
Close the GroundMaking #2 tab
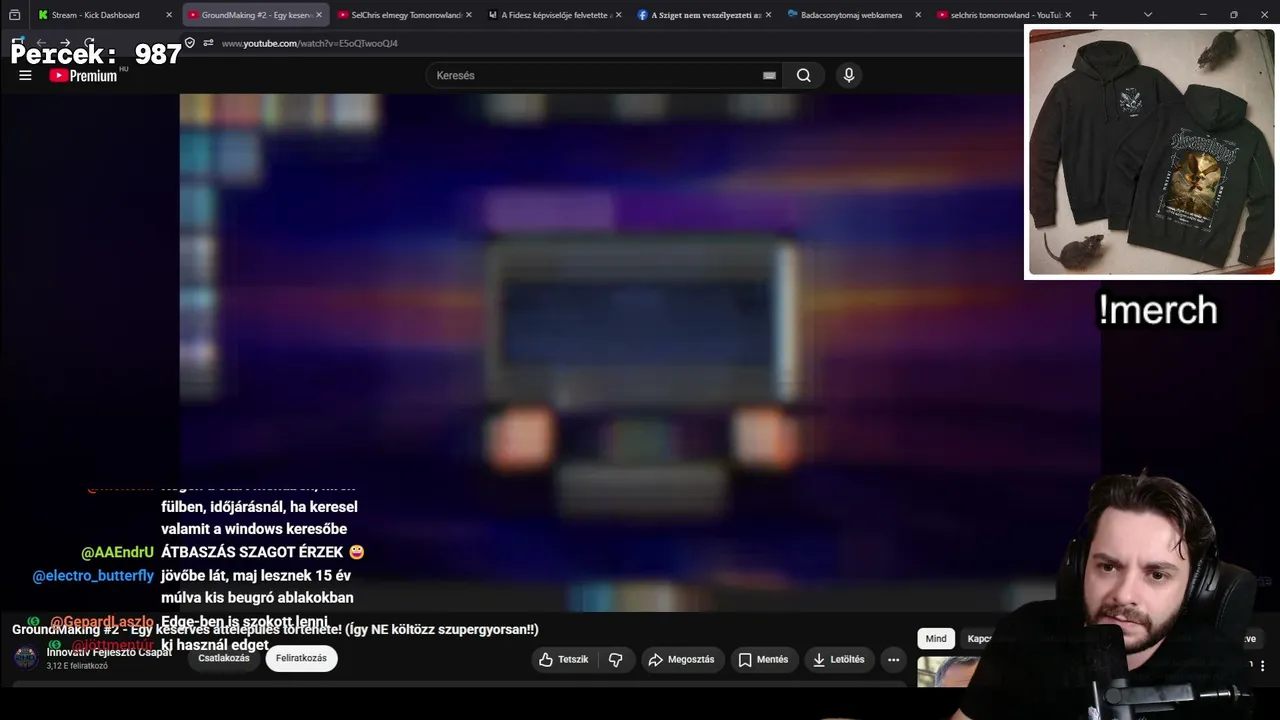coord(319,15)
